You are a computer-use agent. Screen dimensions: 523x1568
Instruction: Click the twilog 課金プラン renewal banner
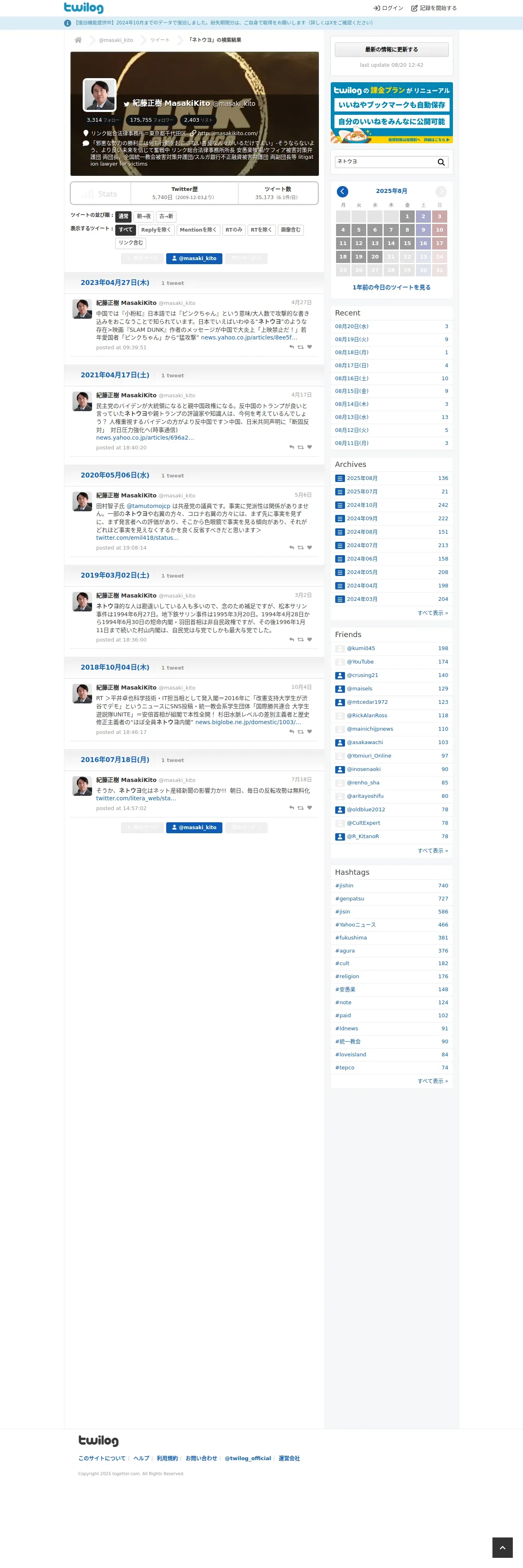(391, 113)
